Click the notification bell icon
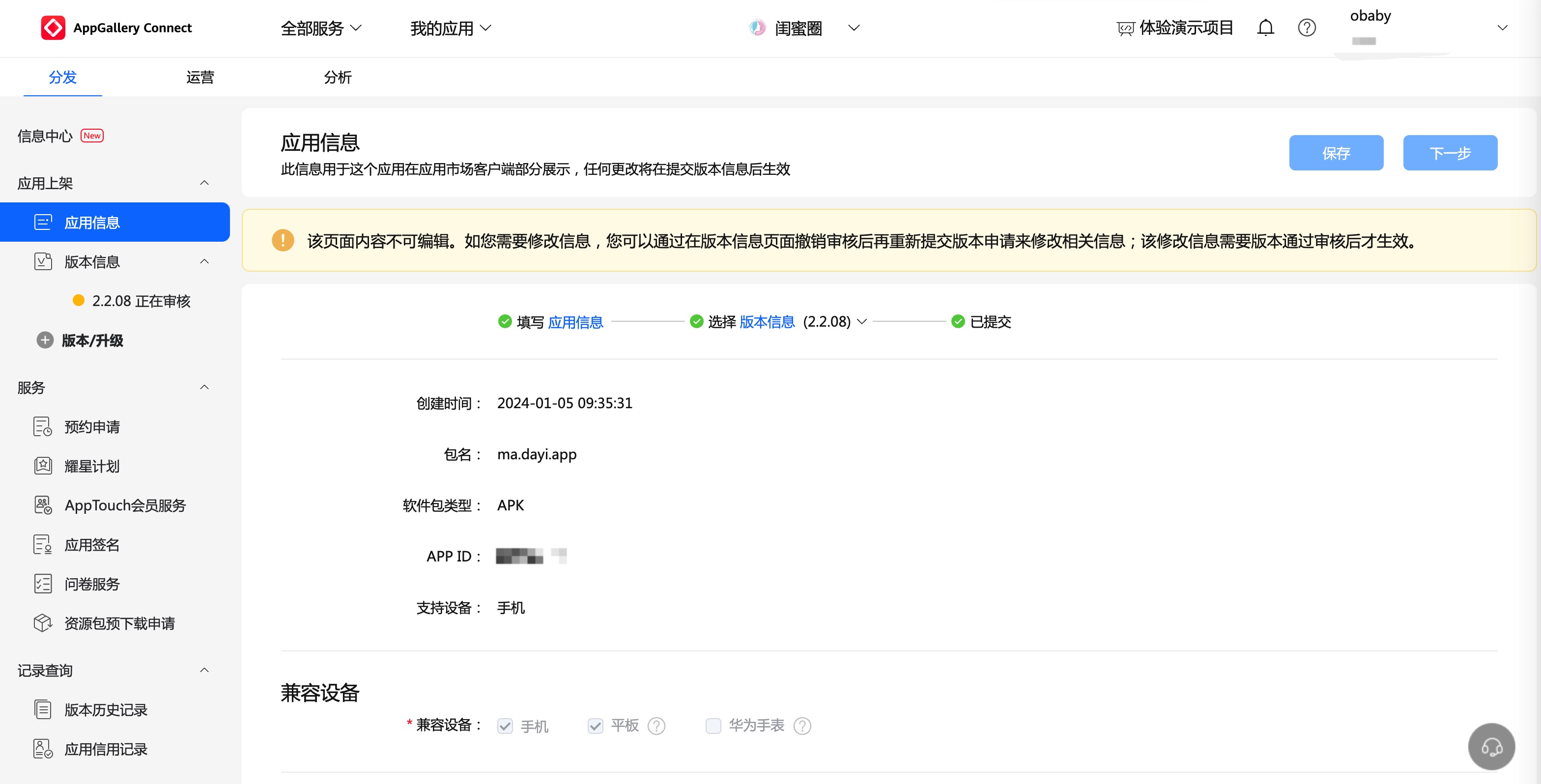 coord(1265,28)
